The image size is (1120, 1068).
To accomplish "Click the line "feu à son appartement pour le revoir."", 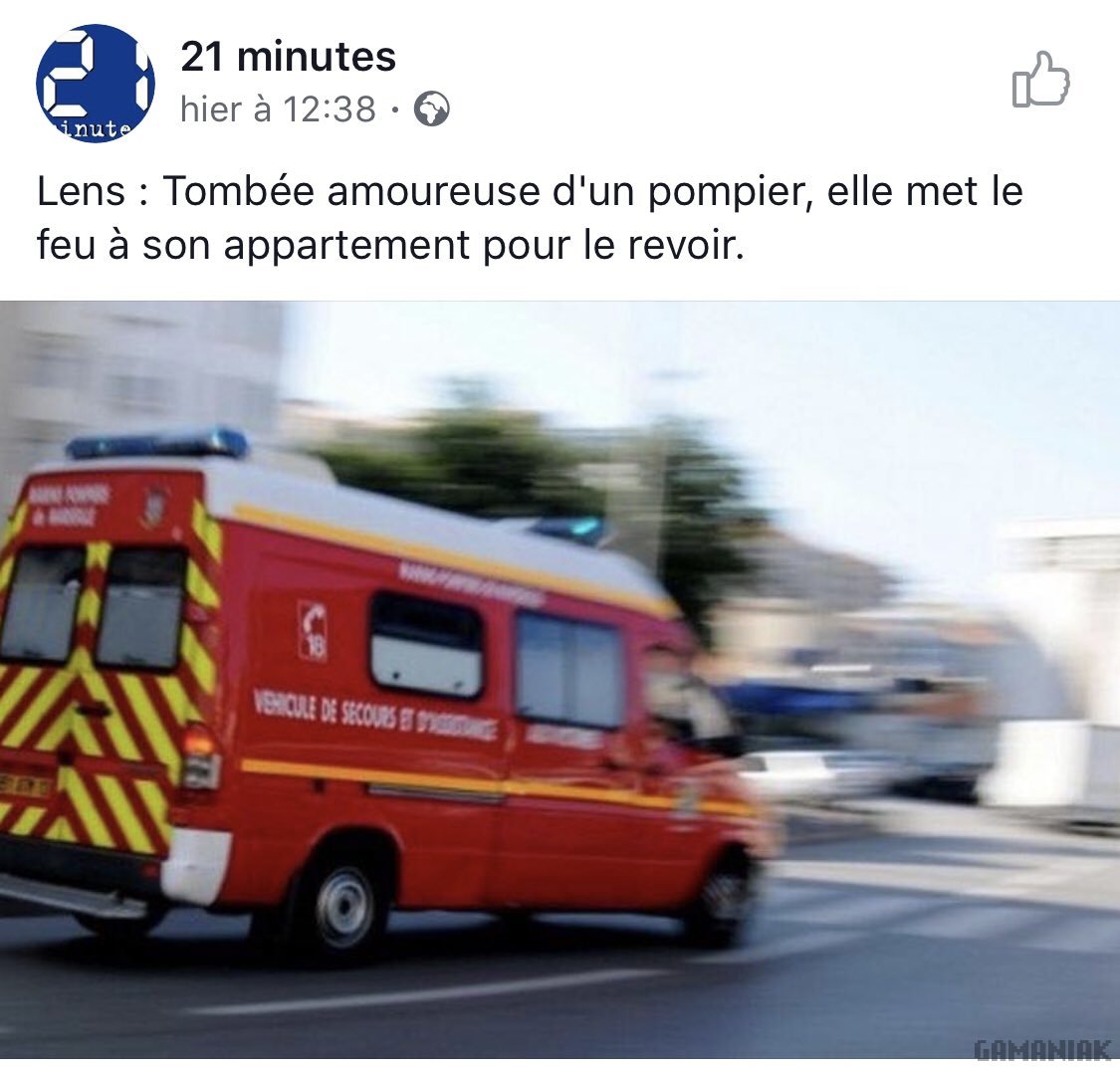I will pos(390,245).
